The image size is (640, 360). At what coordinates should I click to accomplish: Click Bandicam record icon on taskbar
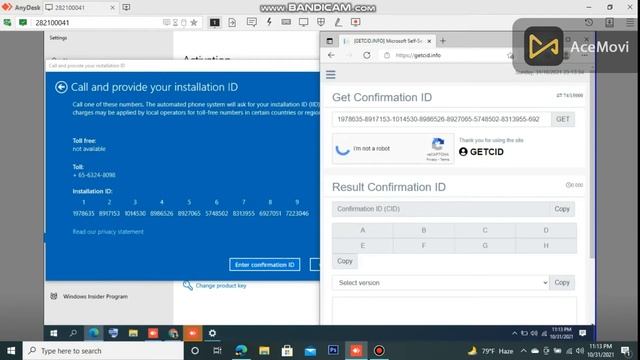coord(379,350)
